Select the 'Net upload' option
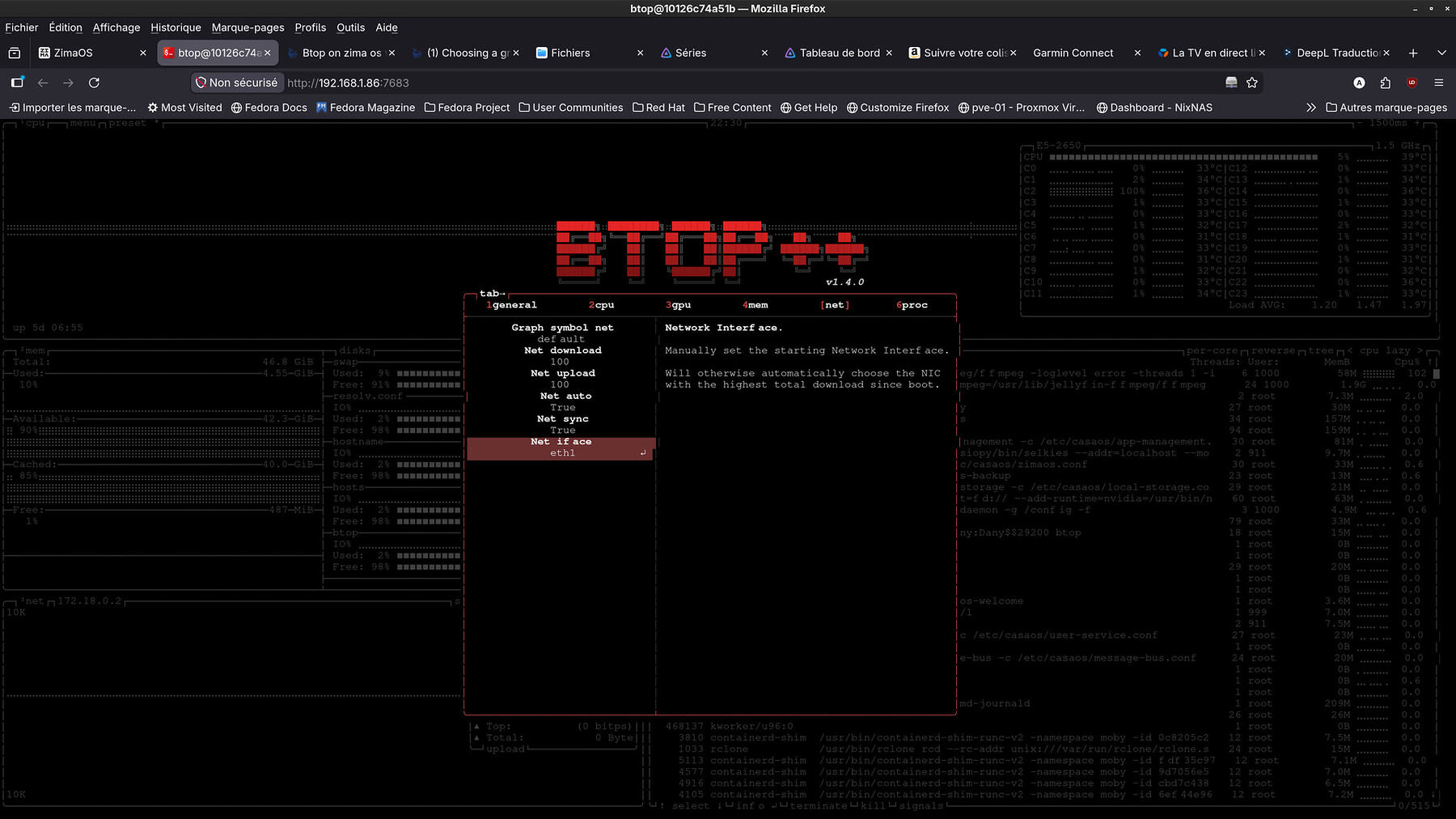Screen dimensions: 1456x819 tap(562, 379)
